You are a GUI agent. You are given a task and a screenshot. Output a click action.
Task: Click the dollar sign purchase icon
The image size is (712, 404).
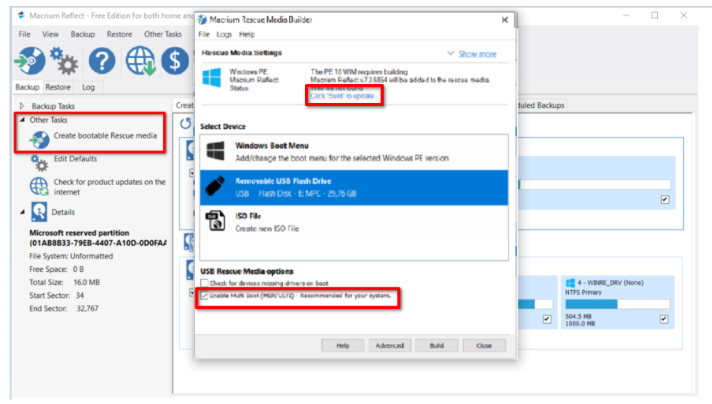(175, 60)
